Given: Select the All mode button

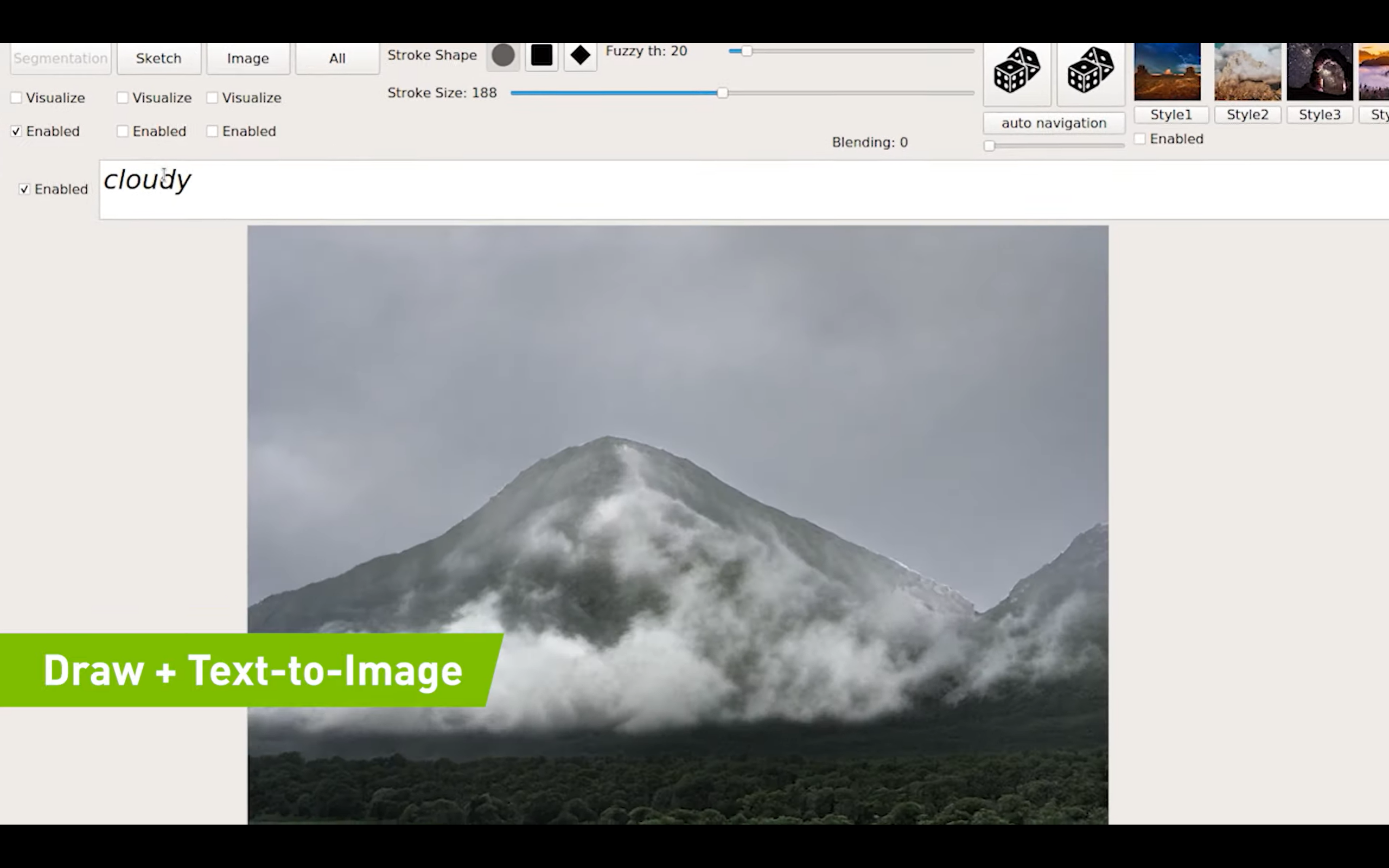Looking at the screenshot, I should click(x=337, y=59).
